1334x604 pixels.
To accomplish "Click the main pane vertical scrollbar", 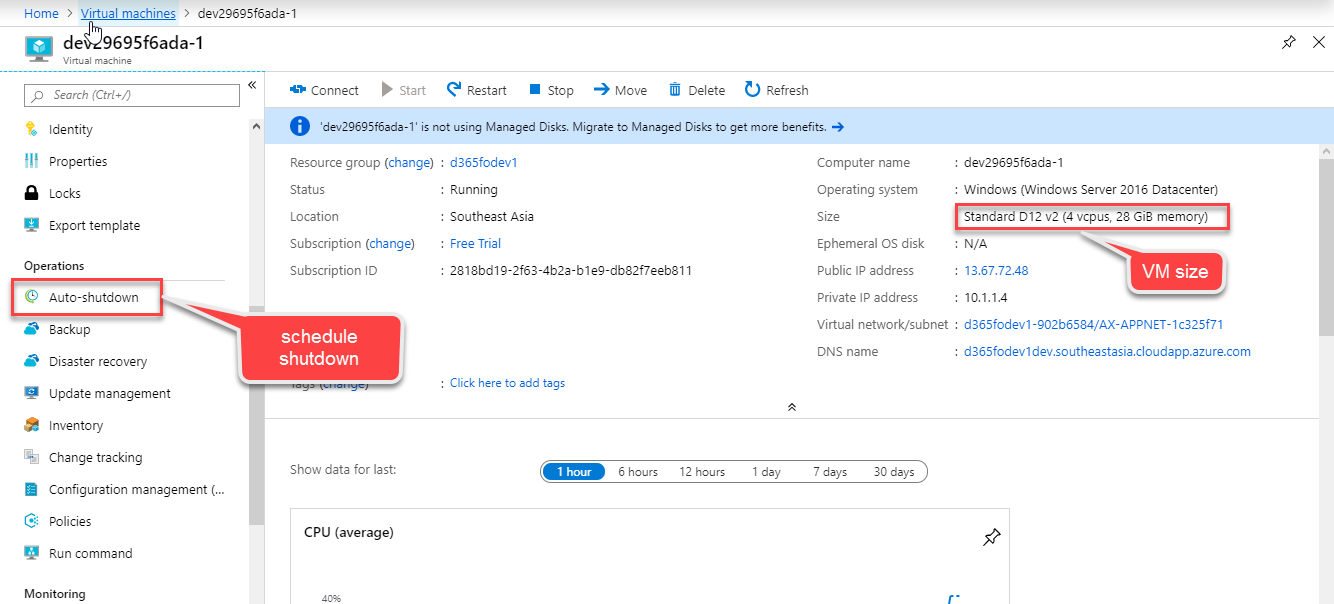I will click(1326, 245).
